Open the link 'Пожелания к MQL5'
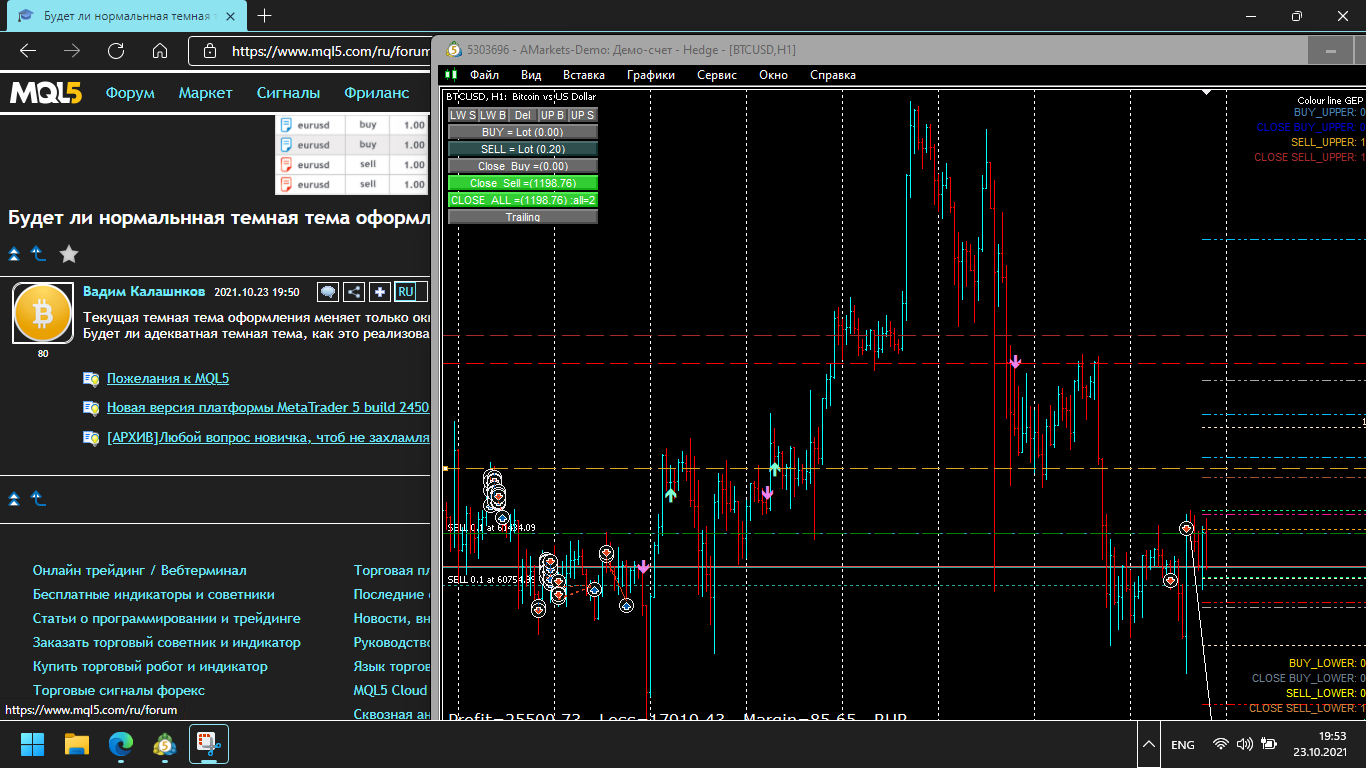This screenshot has height=768, width=1366. point(168,378)
